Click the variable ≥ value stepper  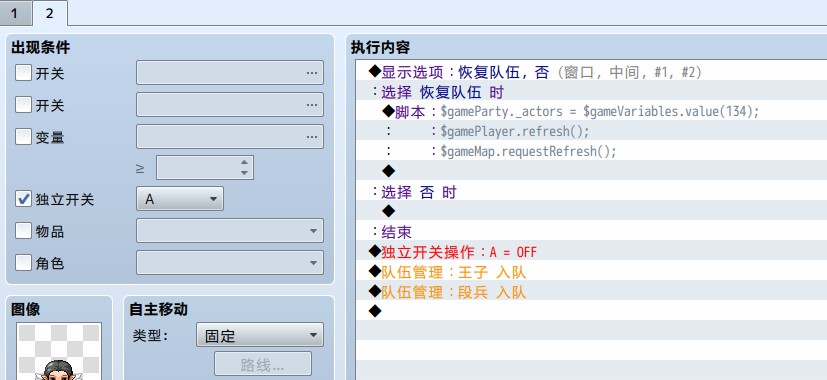click(x=244, y=168)
